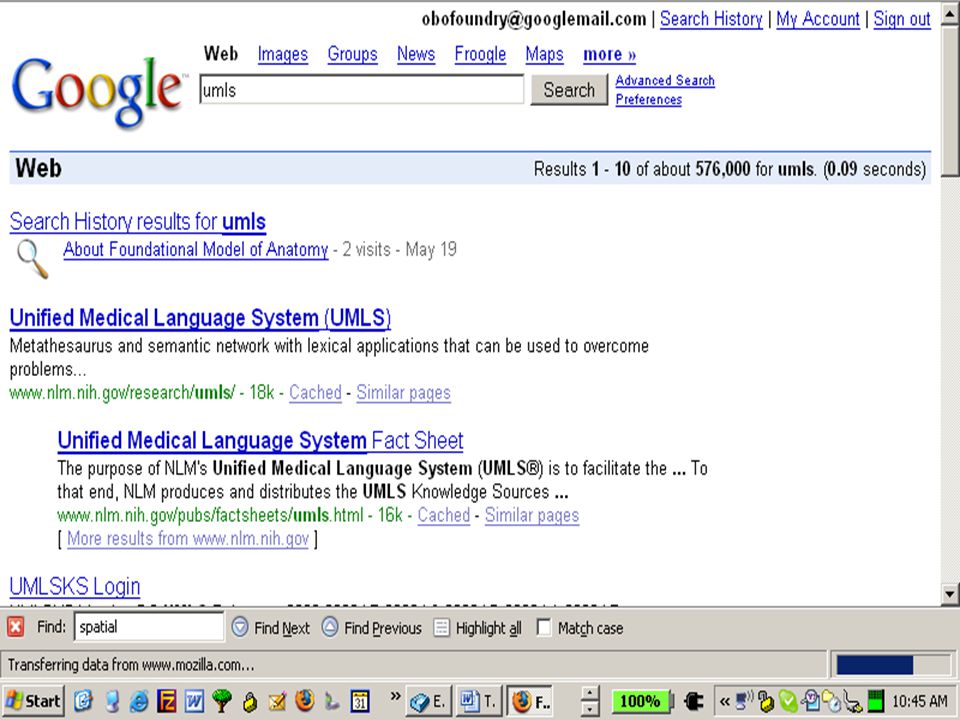
Task: Open the My Account link
Action: (818, 19)
